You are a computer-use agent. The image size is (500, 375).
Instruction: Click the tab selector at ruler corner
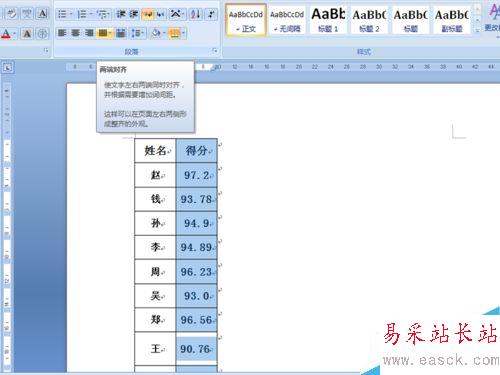coord(7,67)
